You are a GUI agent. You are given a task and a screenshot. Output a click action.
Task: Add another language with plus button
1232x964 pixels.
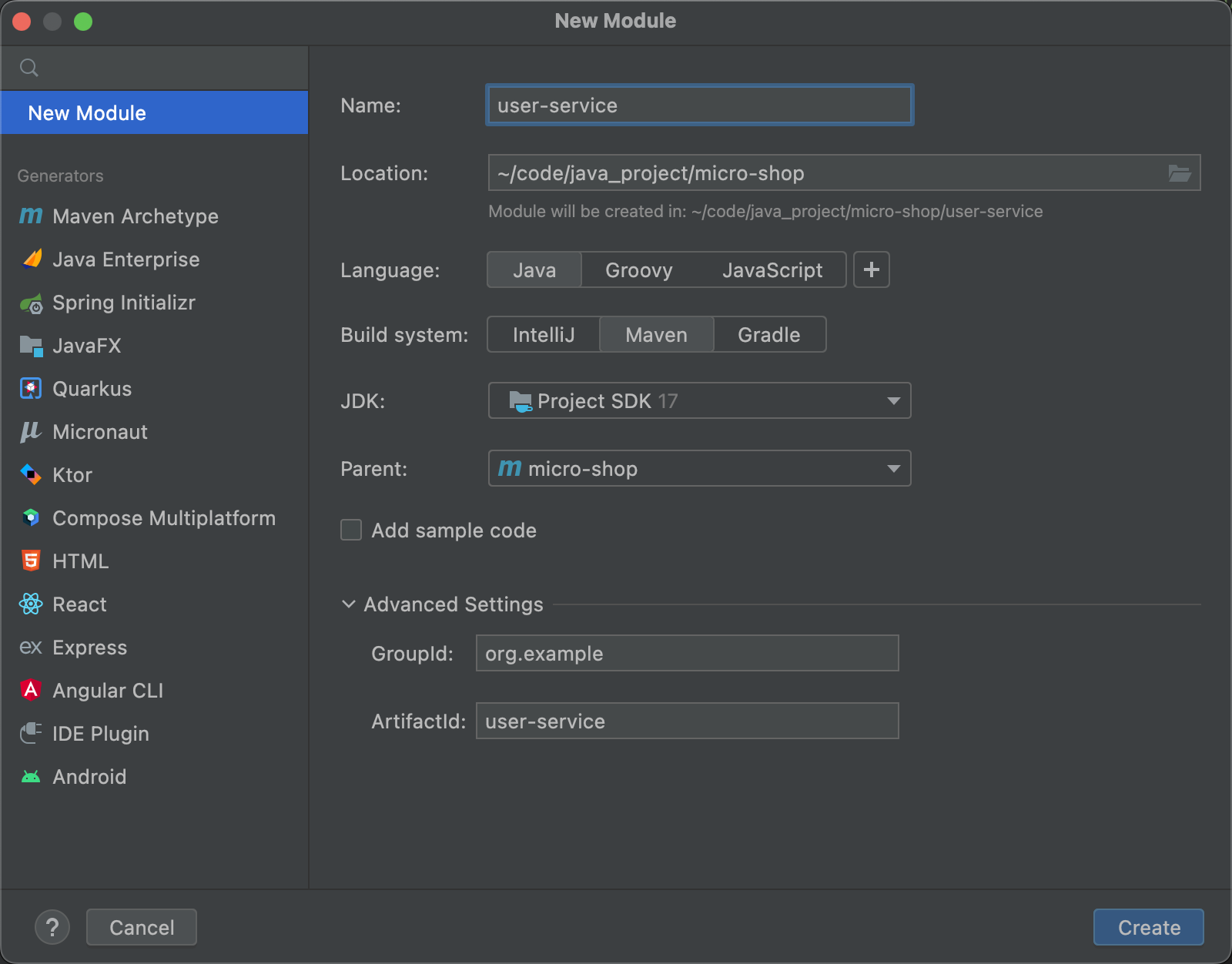872,269
